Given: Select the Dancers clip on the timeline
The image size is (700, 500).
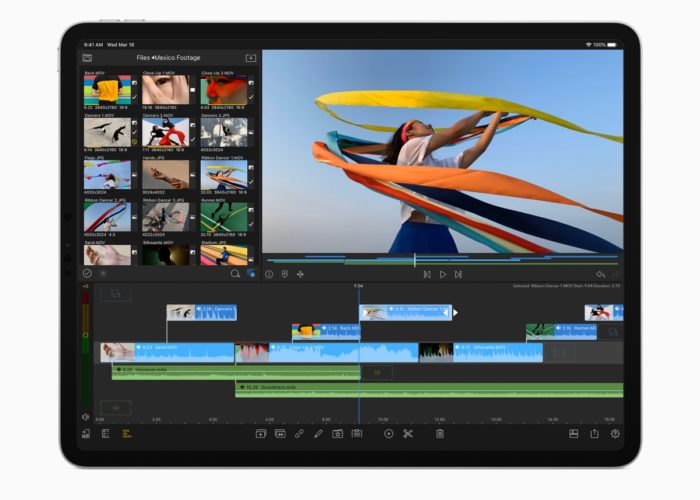Looking at the screenshot, I should click(202, 312).
